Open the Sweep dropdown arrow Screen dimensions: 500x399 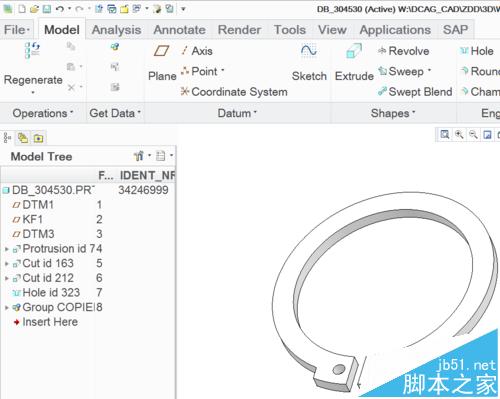click(429, 71)
